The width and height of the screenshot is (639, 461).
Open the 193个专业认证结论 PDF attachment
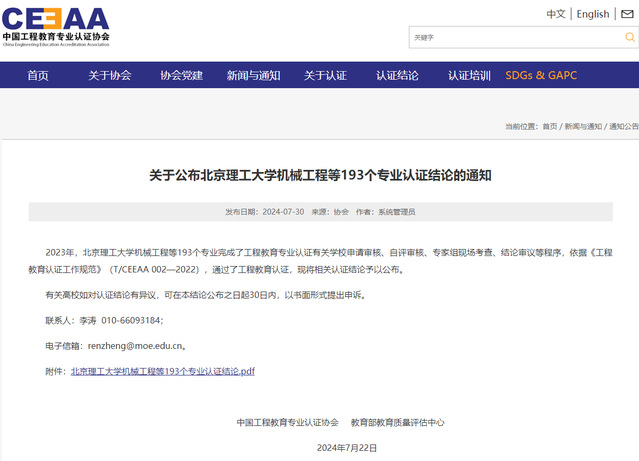[162, 370]
